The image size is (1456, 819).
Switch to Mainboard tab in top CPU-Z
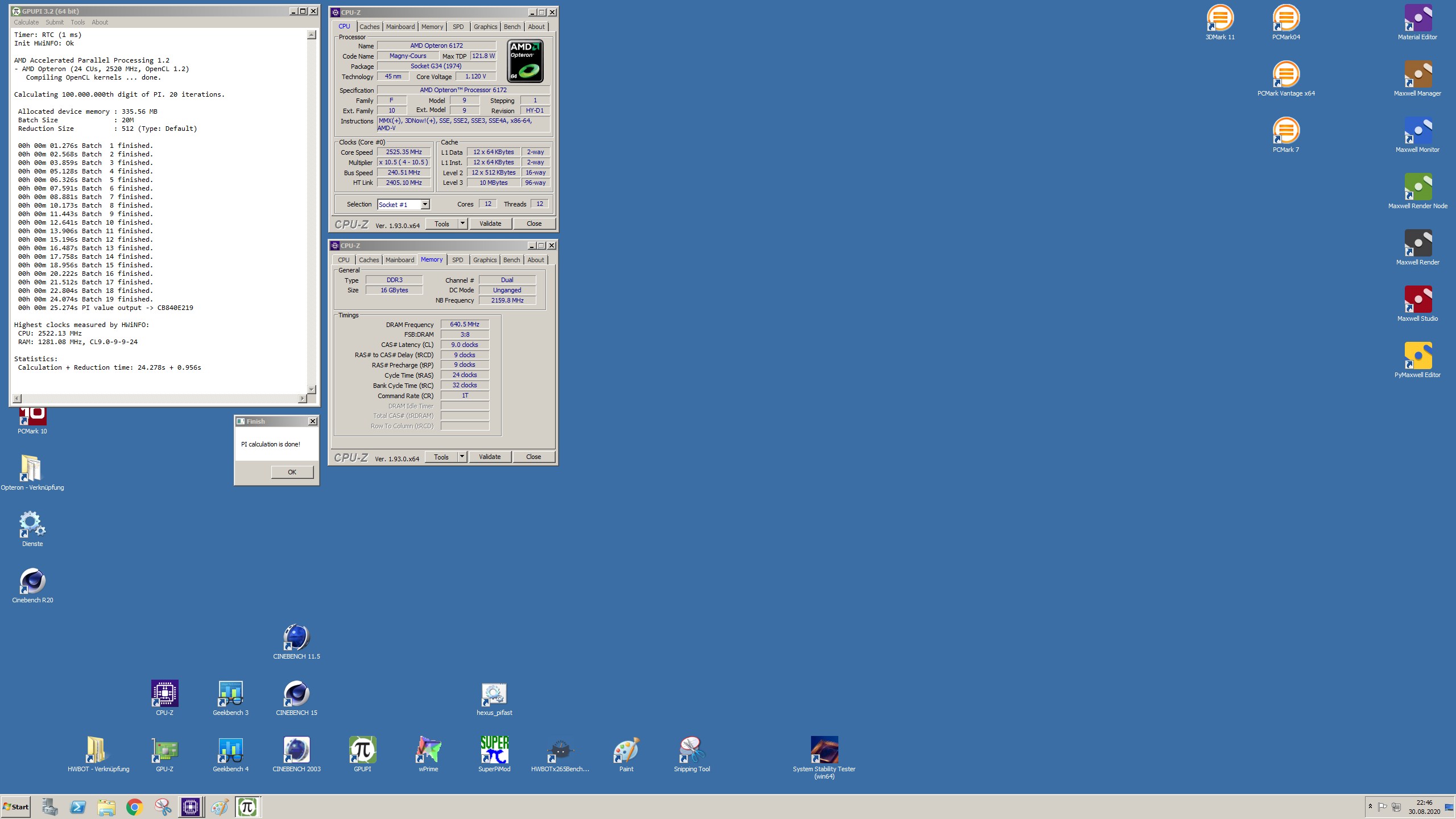[400, 27]
